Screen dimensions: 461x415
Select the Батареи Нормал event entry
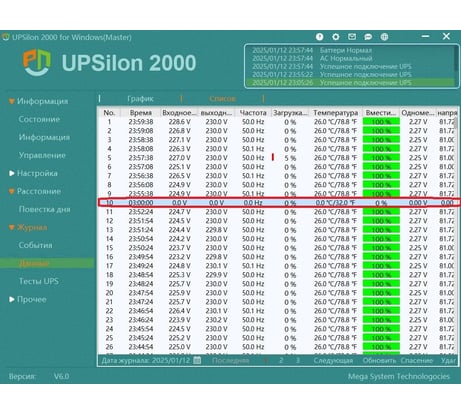click(346, 50)
